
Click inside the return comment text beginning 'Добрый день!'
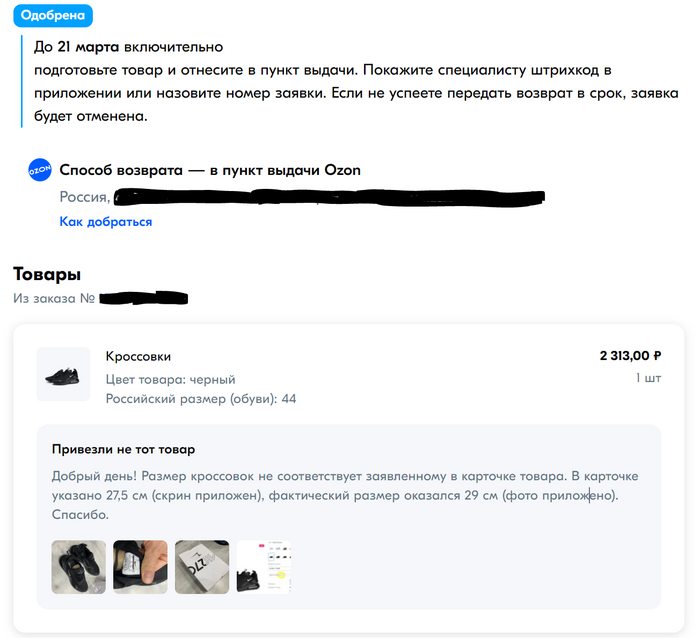pyautogui.click(x=345, y=495)
